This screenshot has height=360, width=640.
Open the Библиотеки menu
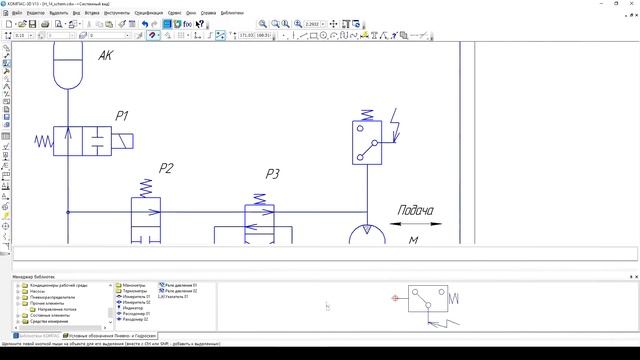click(232, 13)
